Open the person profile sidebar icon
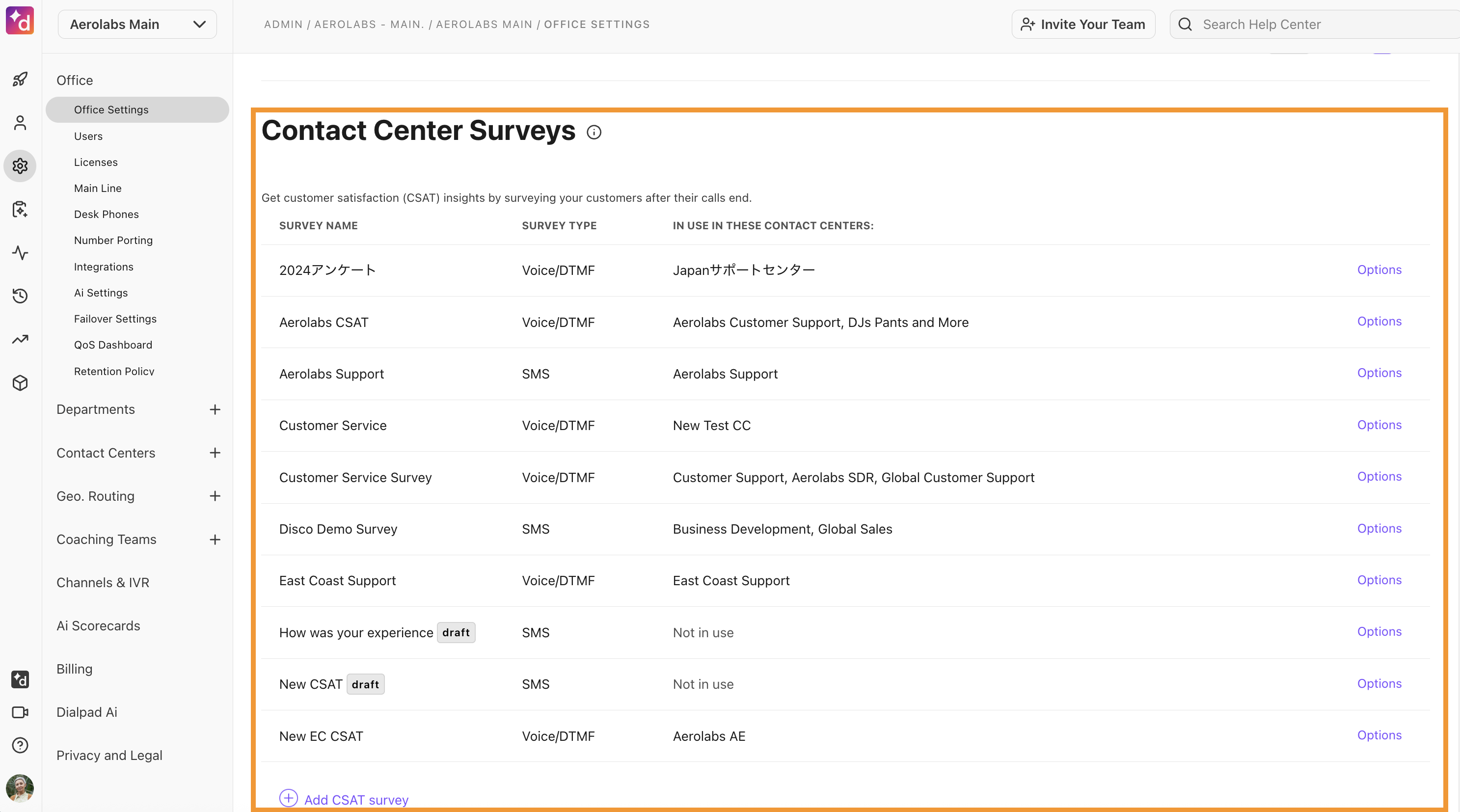 (x=20, y=122)
